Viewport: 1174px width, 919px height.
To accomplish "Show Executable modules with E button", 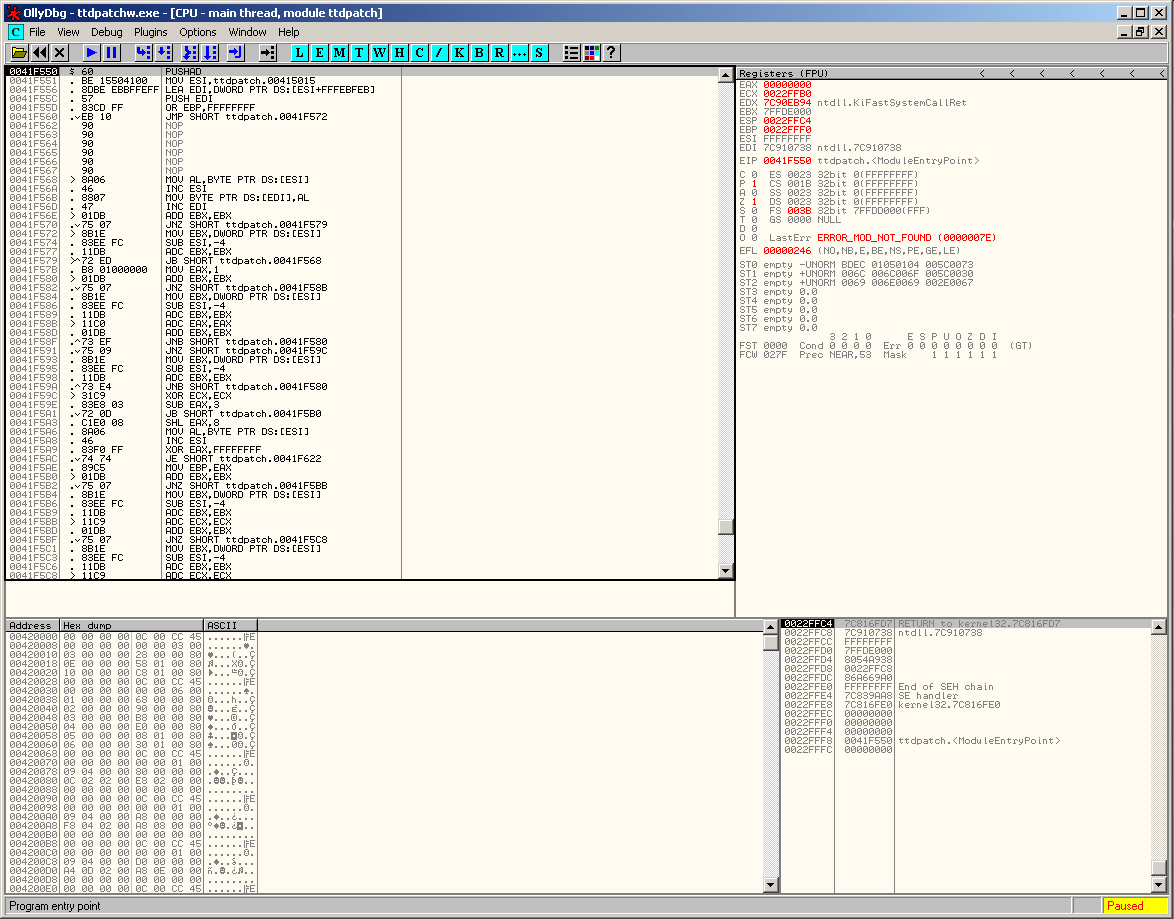I will (320, 52).
